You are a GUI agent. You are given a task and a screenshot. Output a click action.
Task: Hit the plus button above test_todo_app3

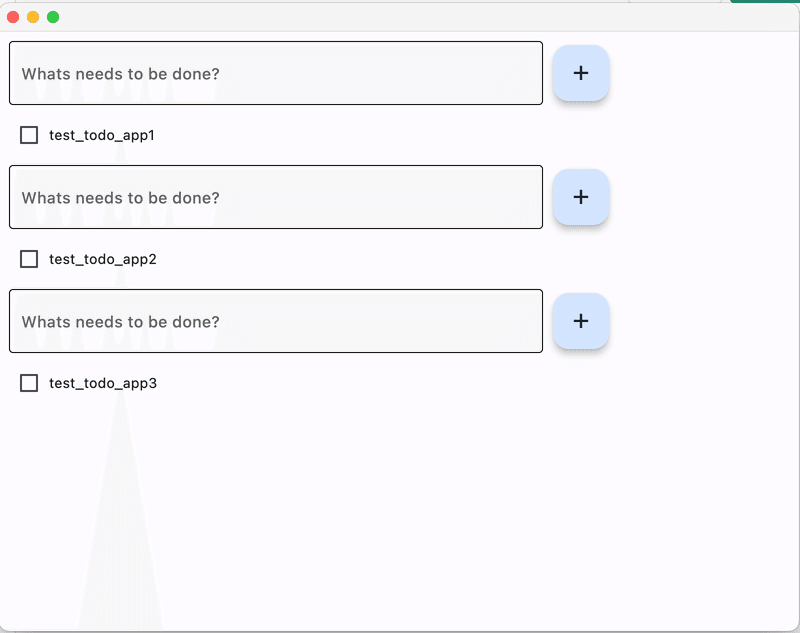581,321
